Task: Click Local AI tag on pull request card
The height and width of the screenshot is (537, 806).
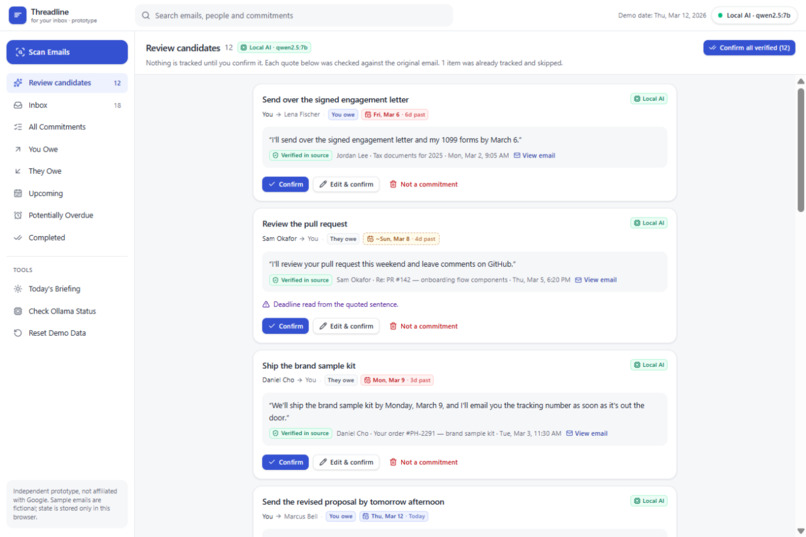Action: (x=649, y=223)
